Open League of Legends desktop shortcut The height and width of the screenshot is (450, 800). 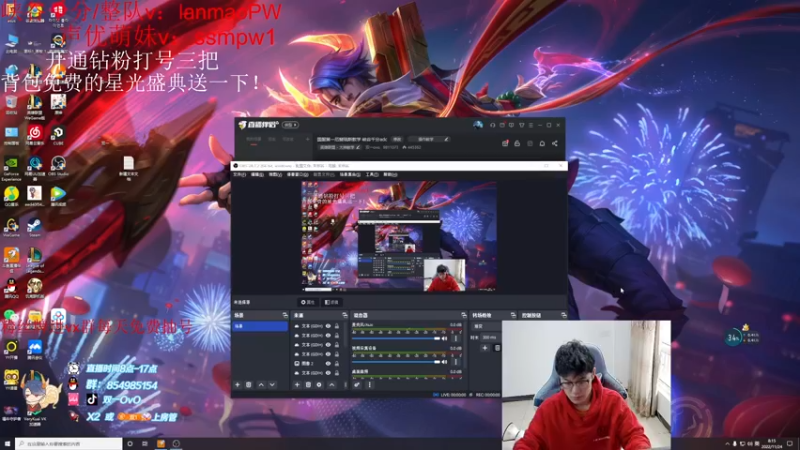(x=34, y=260)
